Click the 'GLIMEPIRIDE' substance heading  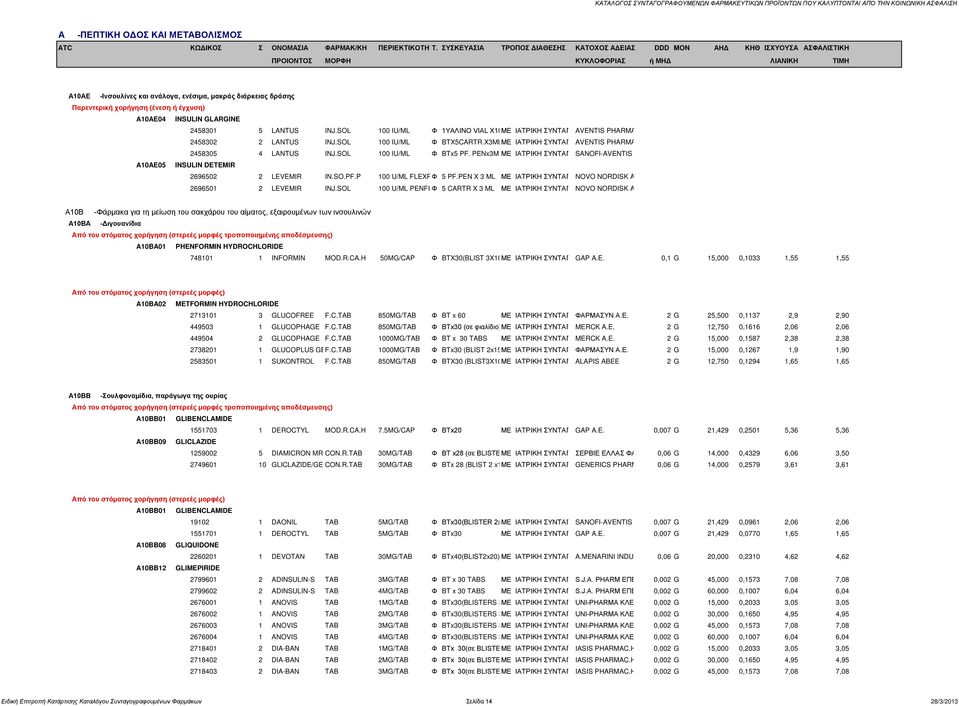coord(198,568)
